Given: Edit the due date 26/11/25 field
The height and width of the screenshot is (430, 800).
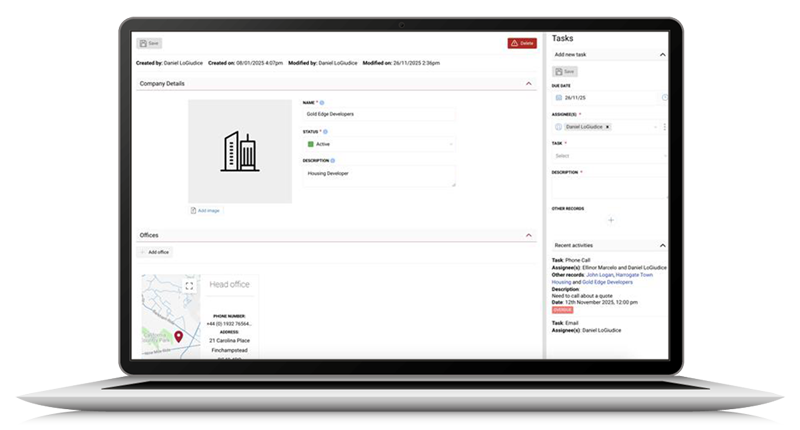Looking at the screenshot, I should [x=607, y=97].
